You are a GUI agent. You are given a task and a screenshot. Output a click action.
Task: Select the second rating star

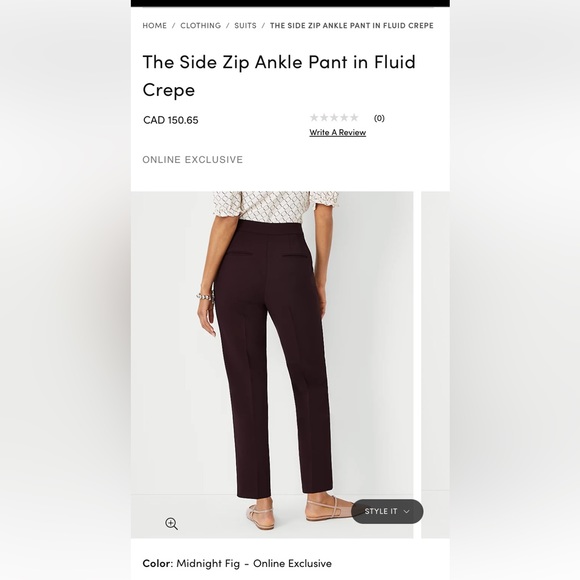point(324,118)
